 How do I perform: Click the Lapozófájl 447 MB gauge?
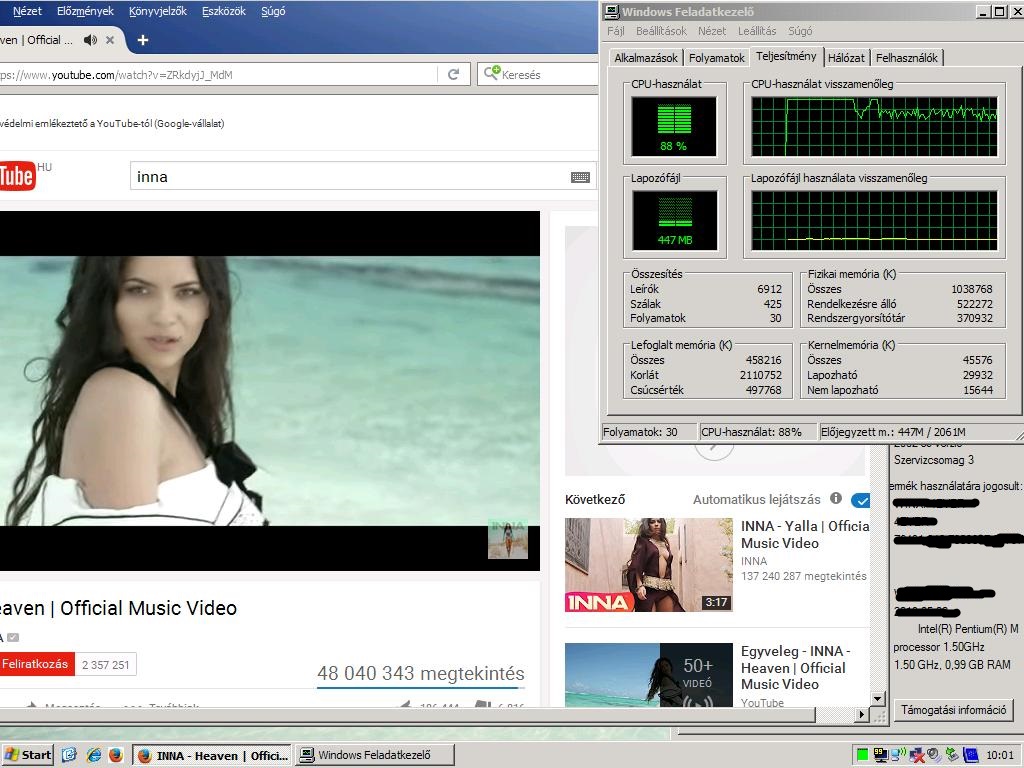pyautogui.click(x=674, y=220)
